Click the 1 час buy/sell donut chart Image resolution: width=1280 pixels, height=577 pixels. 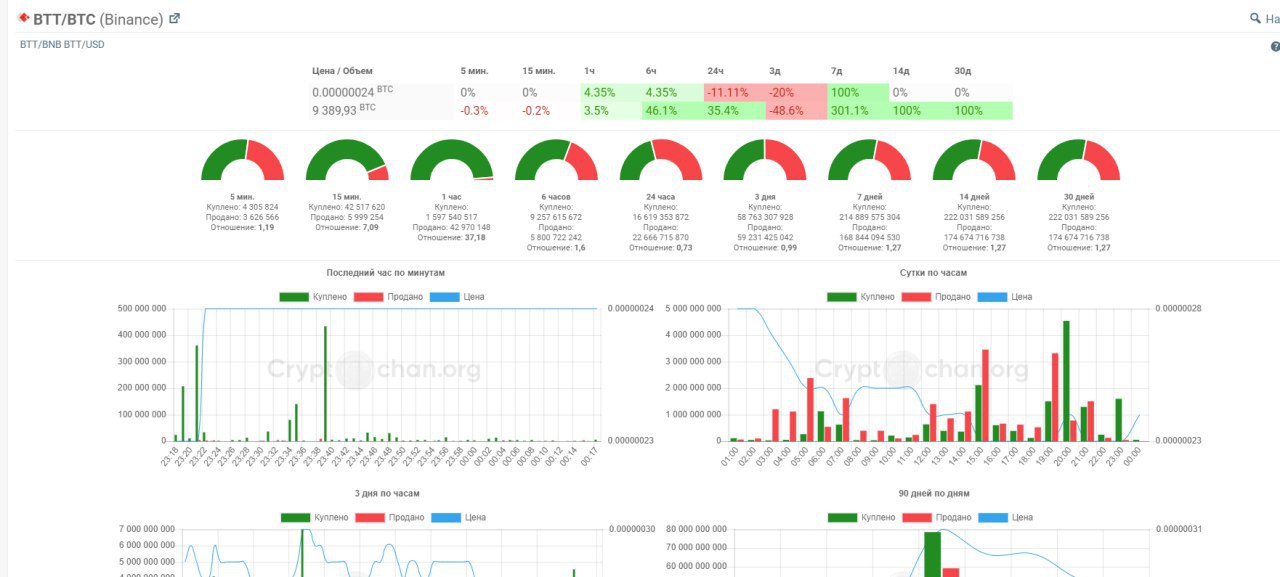pyautogui.click(x=452, y=160)
